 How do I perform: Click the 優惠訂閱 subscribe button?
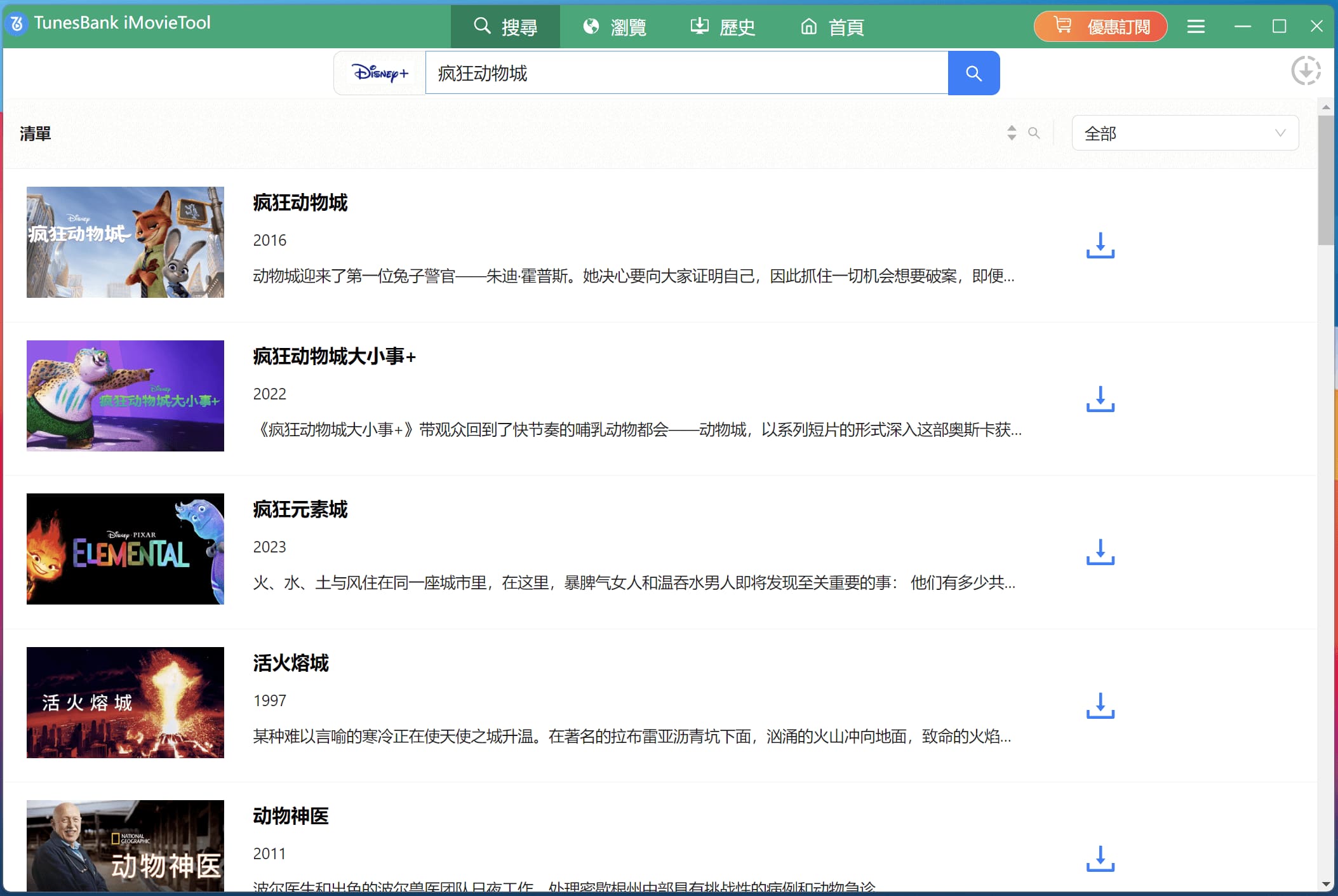(x=1101, y=27)
